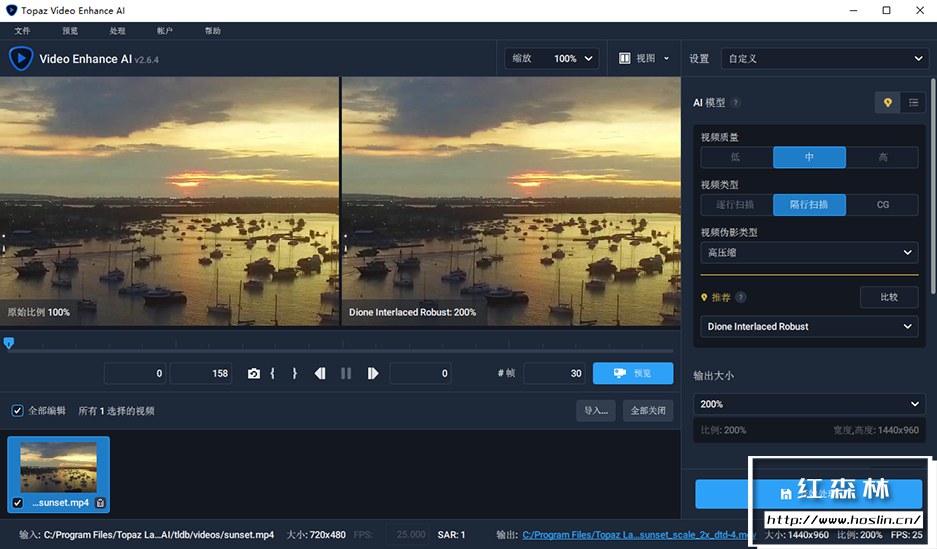This screenshot has height=549, width=937.
Task: Set trim start with left brace icon
Action: tap(273, 373)
